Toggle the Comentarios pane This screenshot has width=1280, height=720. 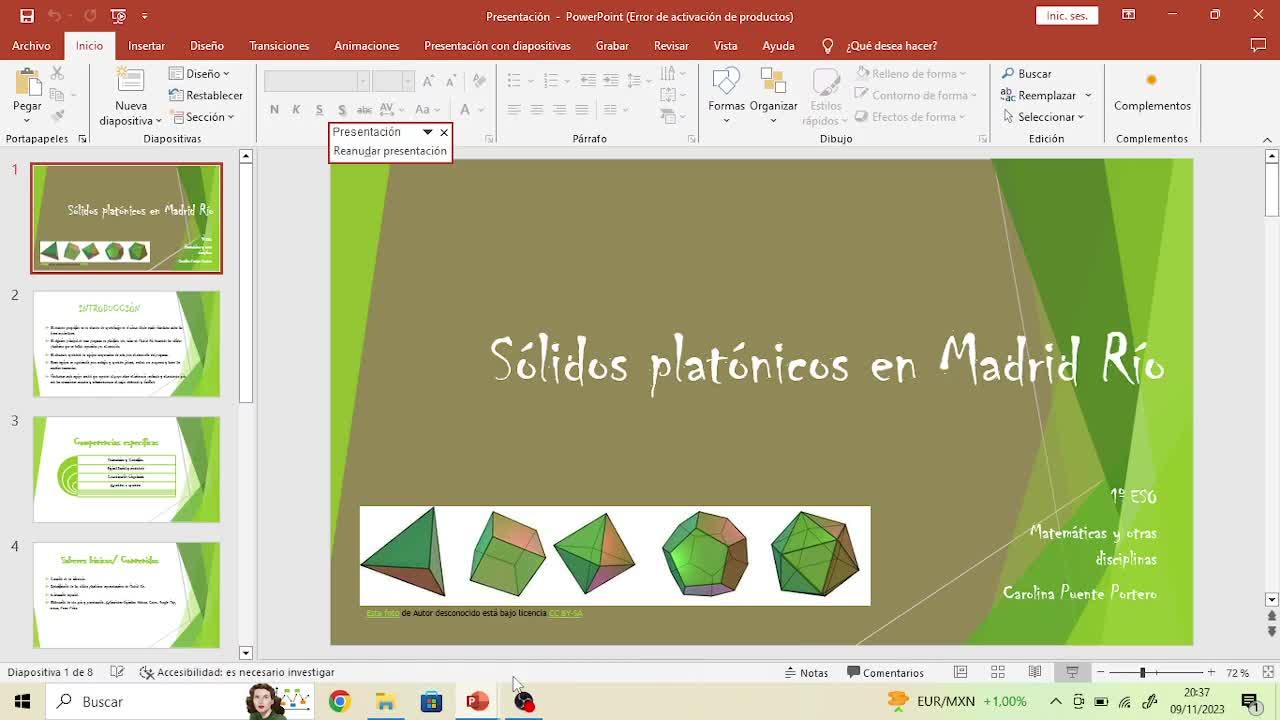click(885, 673)
